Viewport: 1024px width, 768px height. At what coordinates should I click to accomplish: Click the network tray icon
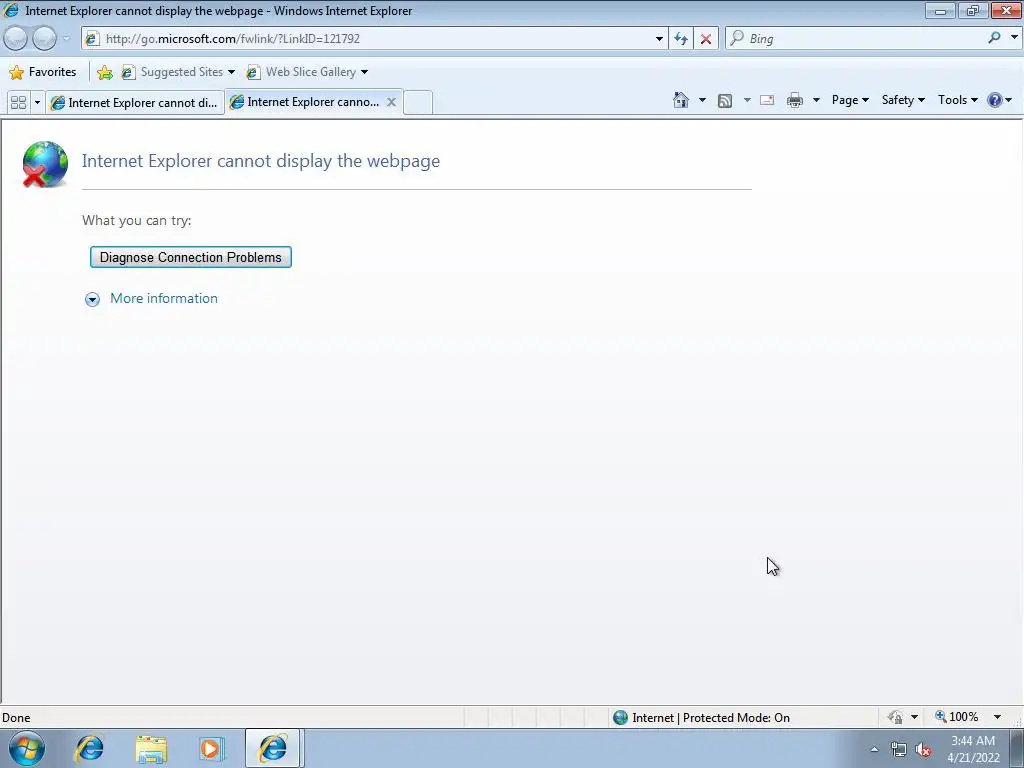899,750
